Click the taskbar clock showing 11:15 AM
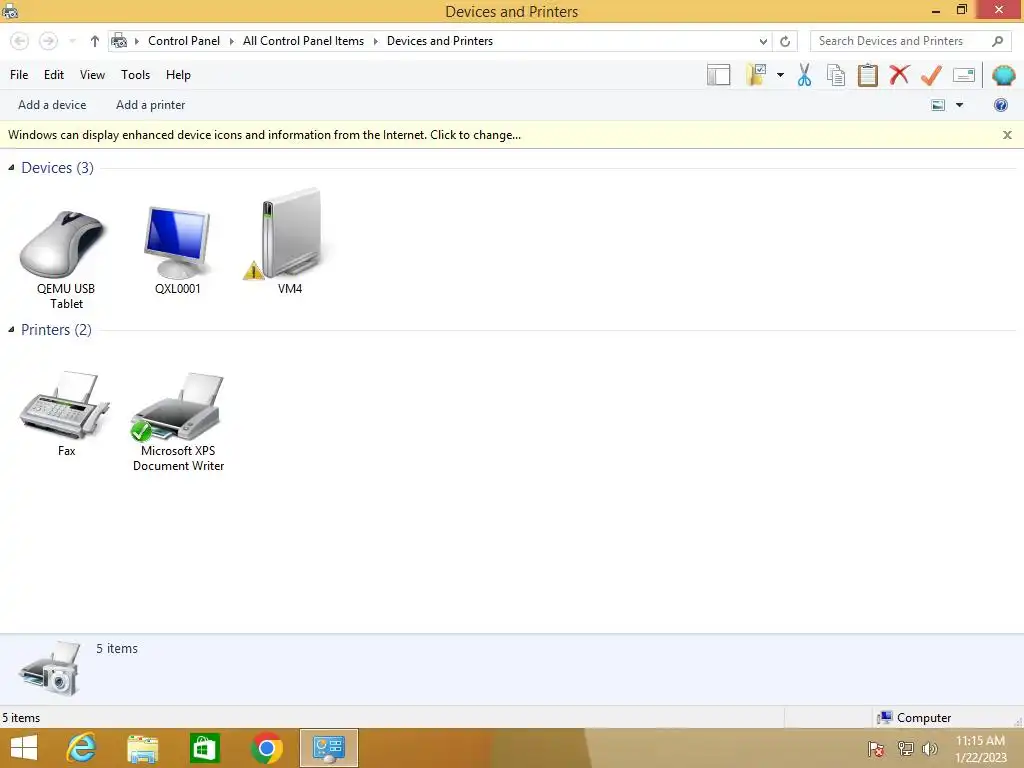This screenshot has width=1024, height=768. click(x=980, y=749)
